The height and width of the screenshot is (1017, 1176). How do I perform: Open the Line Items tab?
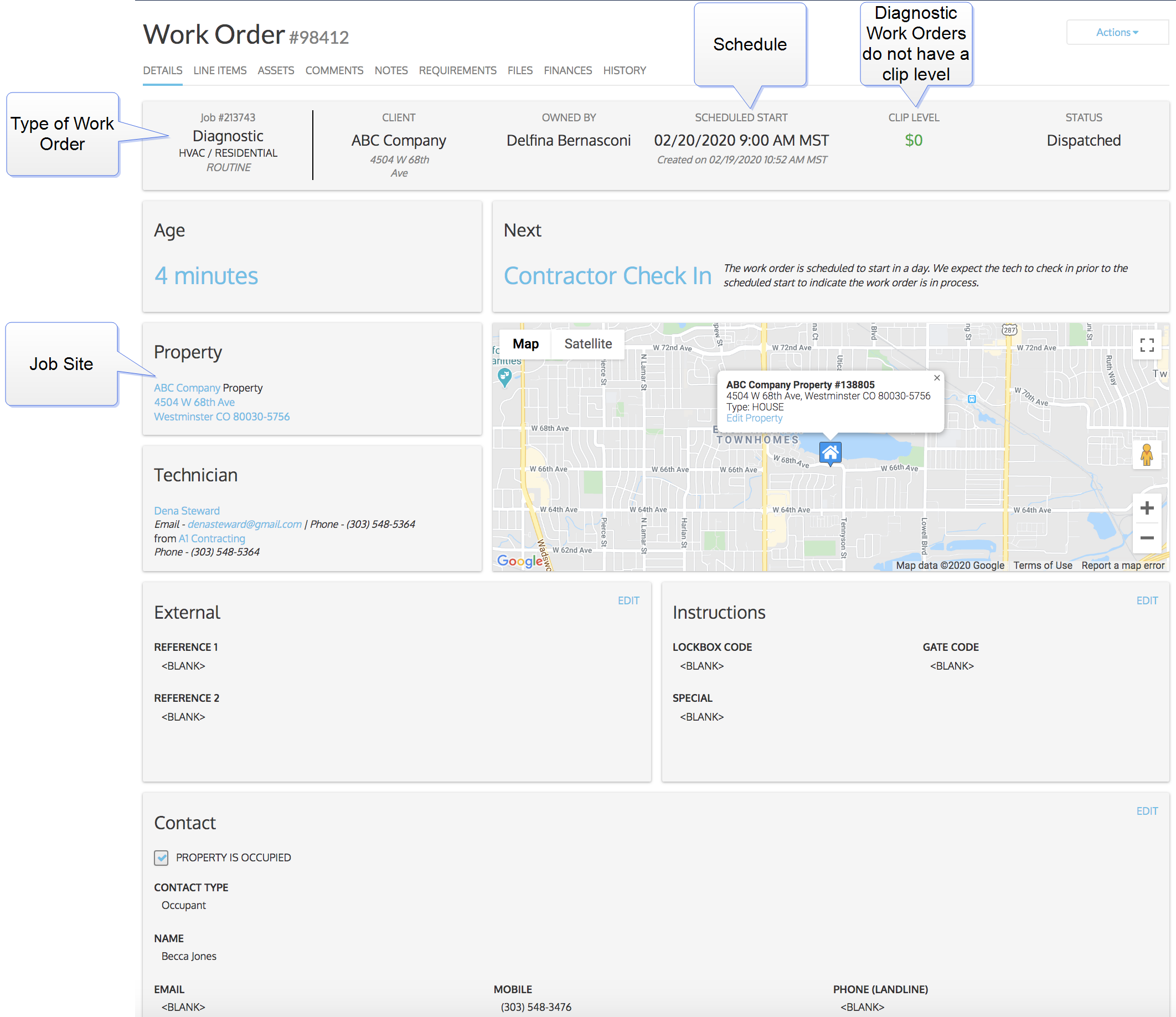coord(220,70)
